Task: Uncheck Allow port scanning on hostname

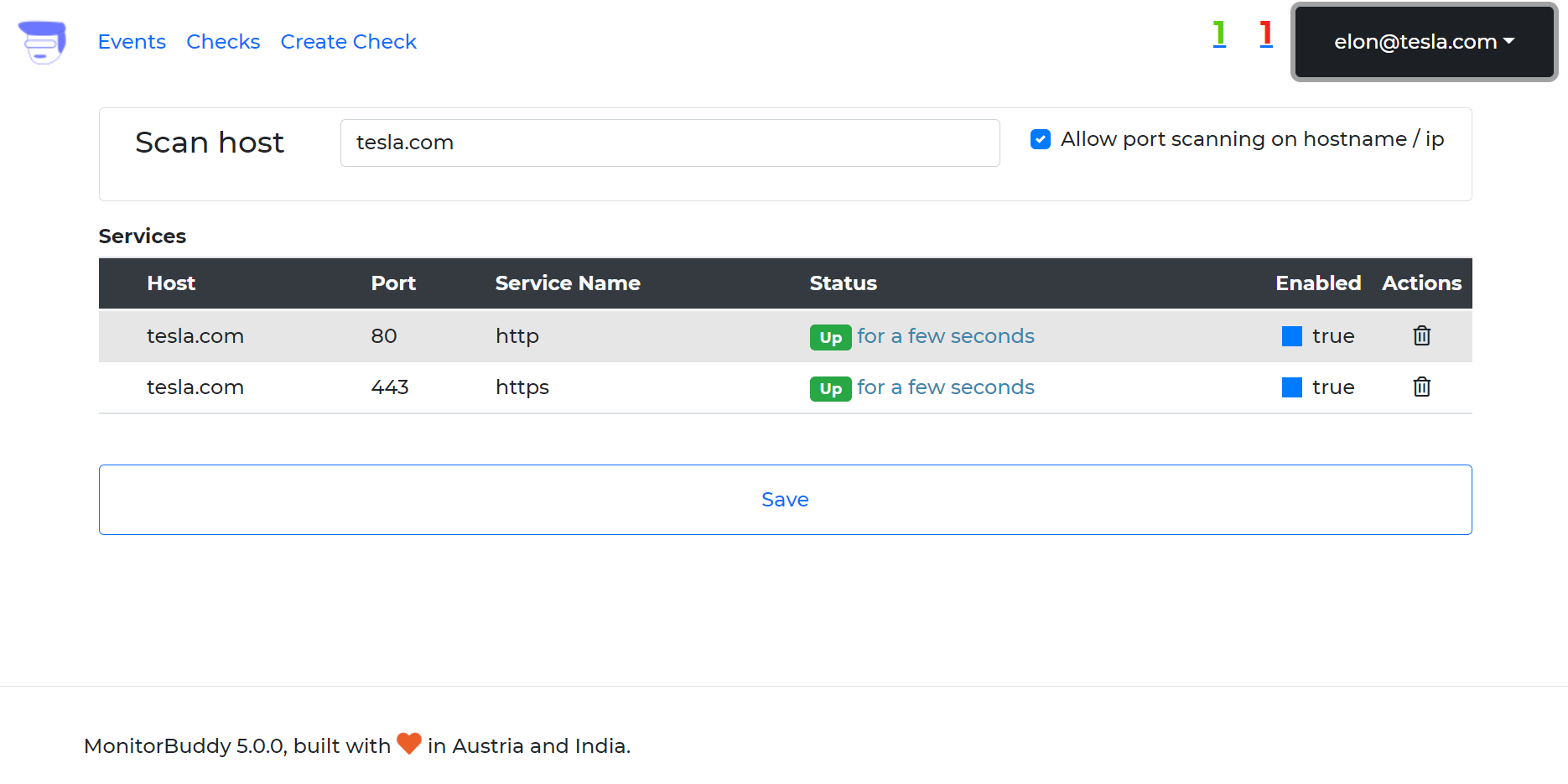Action: coord(1041,139)
